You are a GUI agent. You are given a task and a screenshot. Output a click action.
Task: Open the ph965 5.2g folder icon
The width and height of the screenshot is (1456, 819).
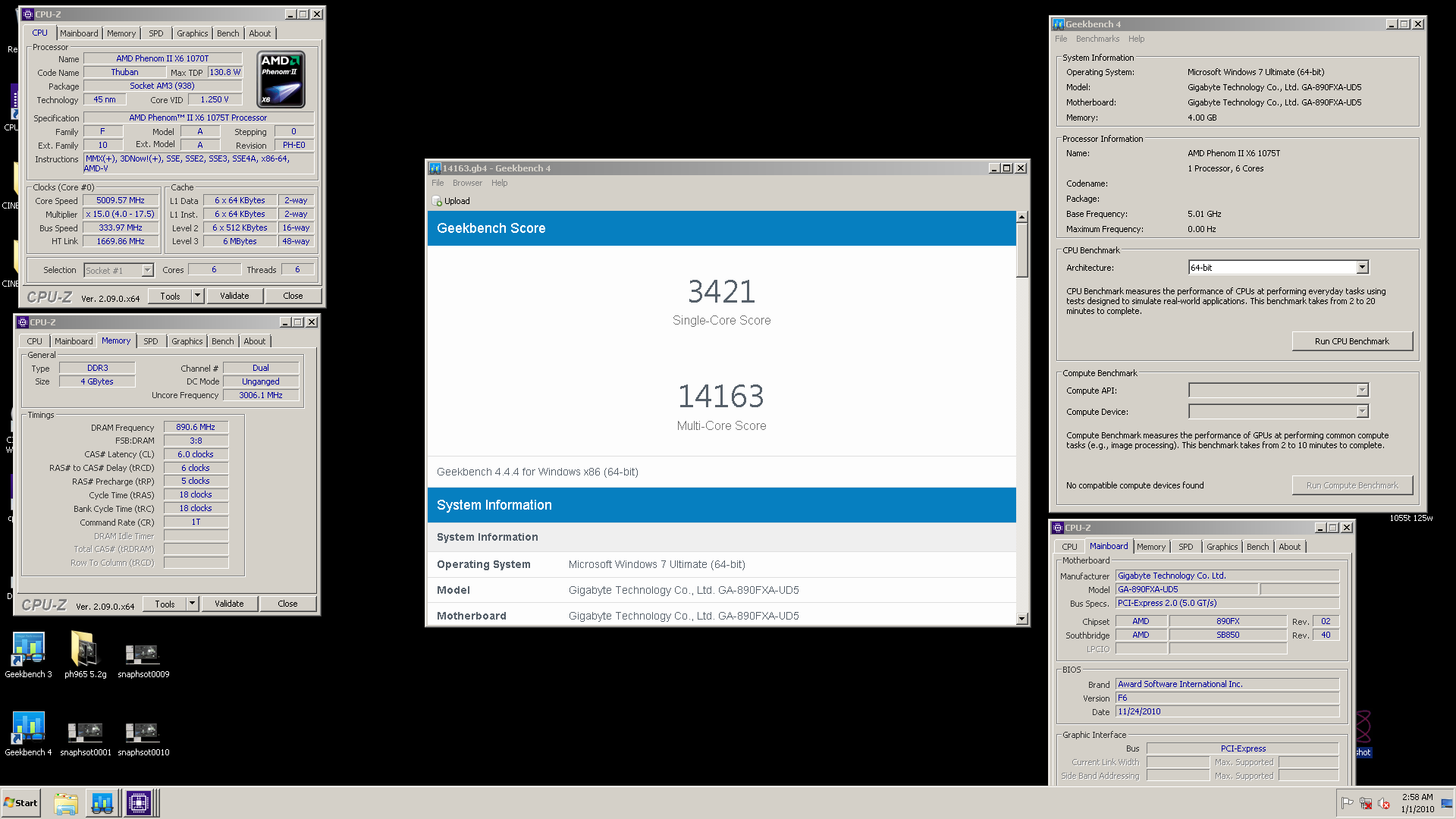(85, 655)
